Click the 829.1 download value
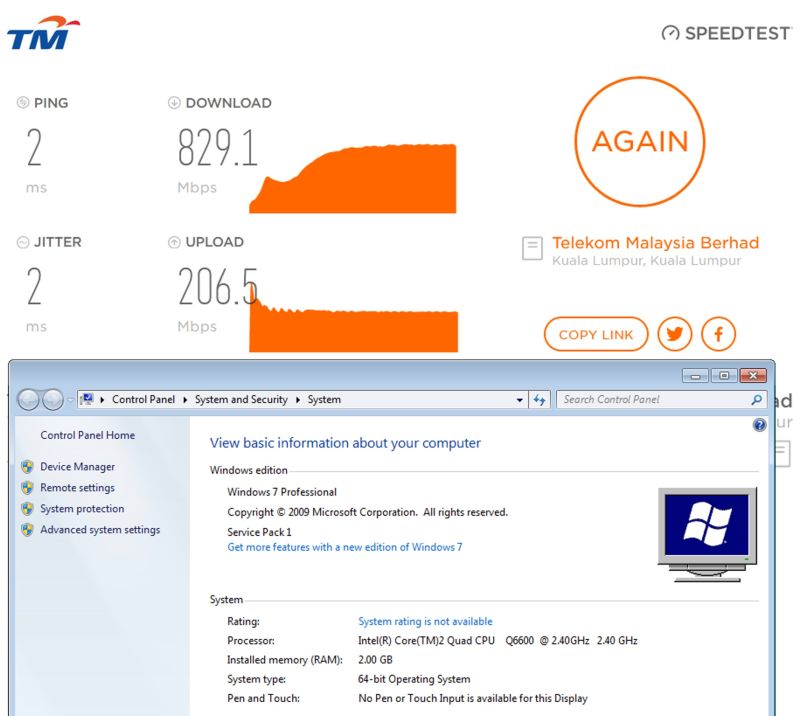The height and width of the screenshot is (716, 800). (x=218, y=148)
